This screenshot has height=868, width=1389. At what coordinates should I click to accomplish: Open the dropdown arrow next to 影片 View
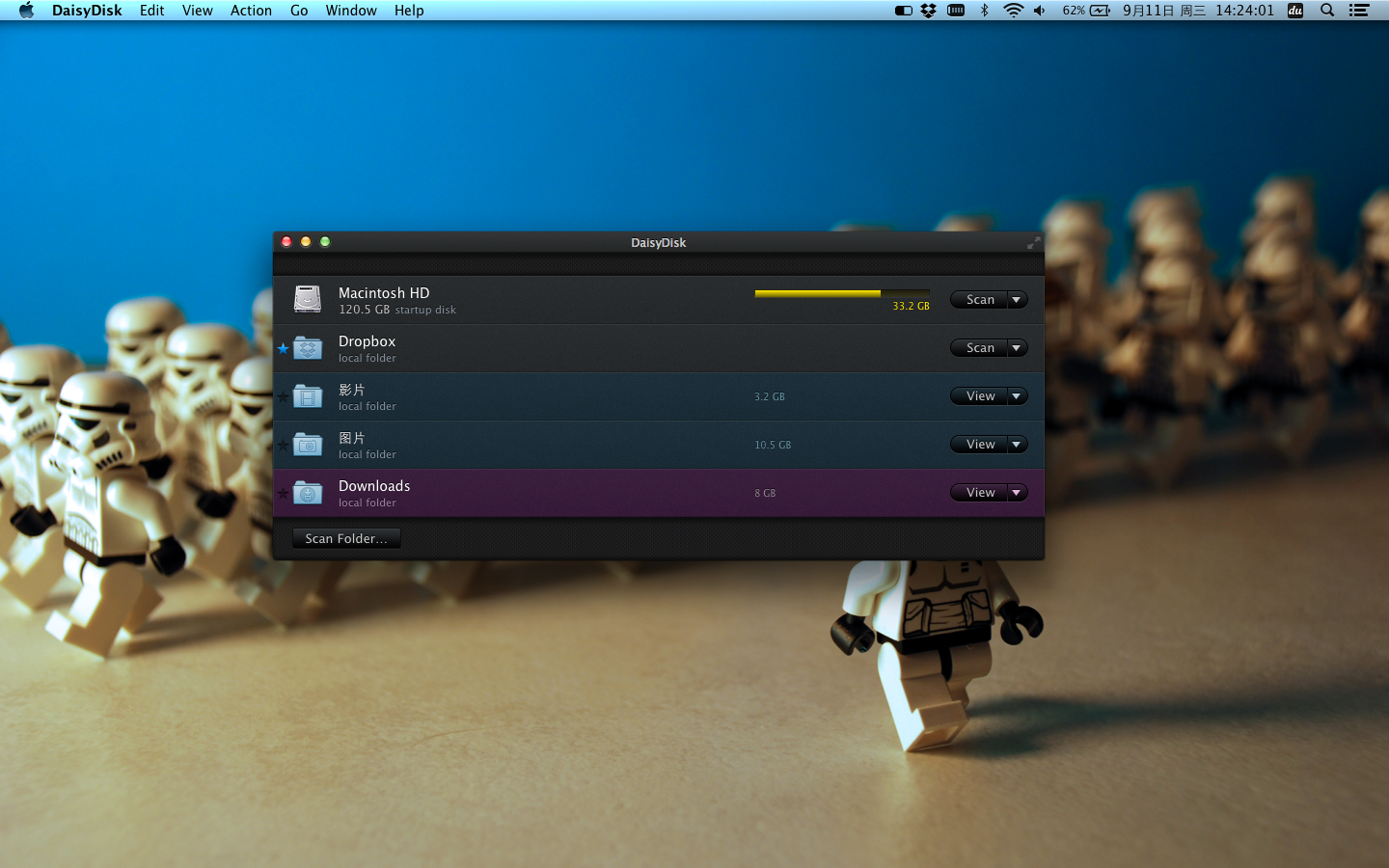(1017, 396)
